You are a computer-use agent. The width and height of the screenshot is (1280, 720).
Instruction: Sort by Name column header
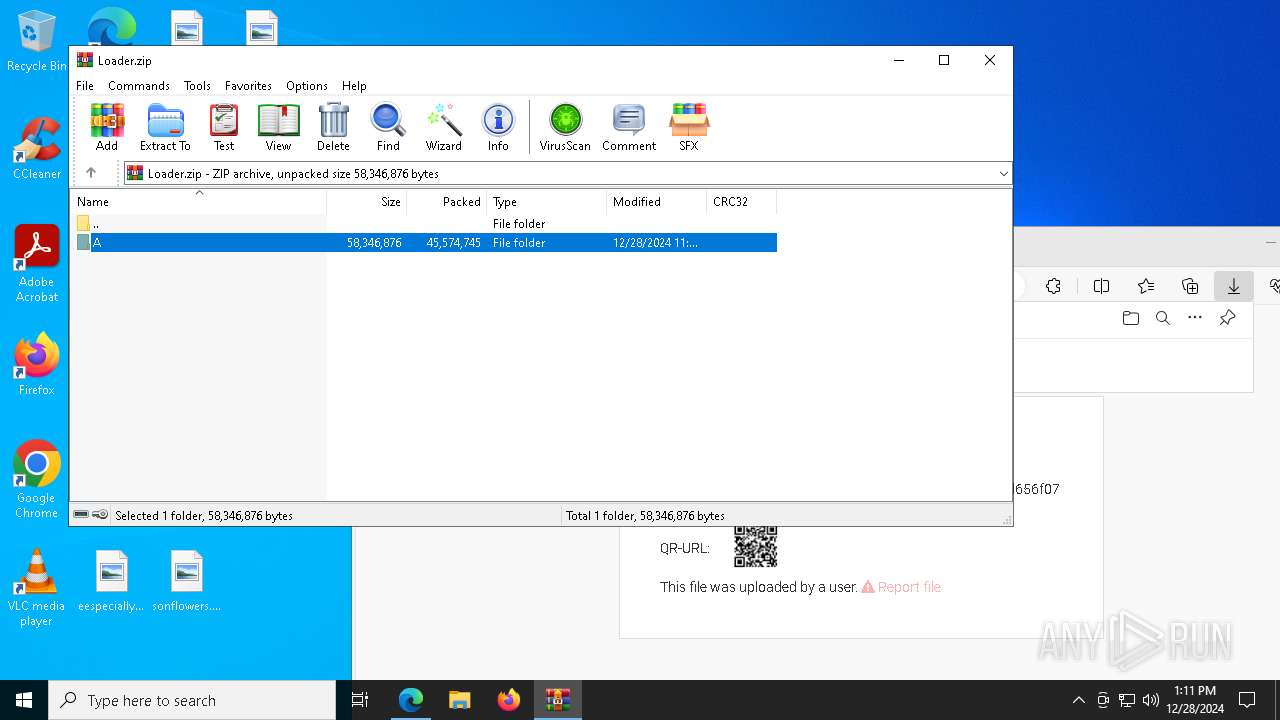tap(198, 202)
